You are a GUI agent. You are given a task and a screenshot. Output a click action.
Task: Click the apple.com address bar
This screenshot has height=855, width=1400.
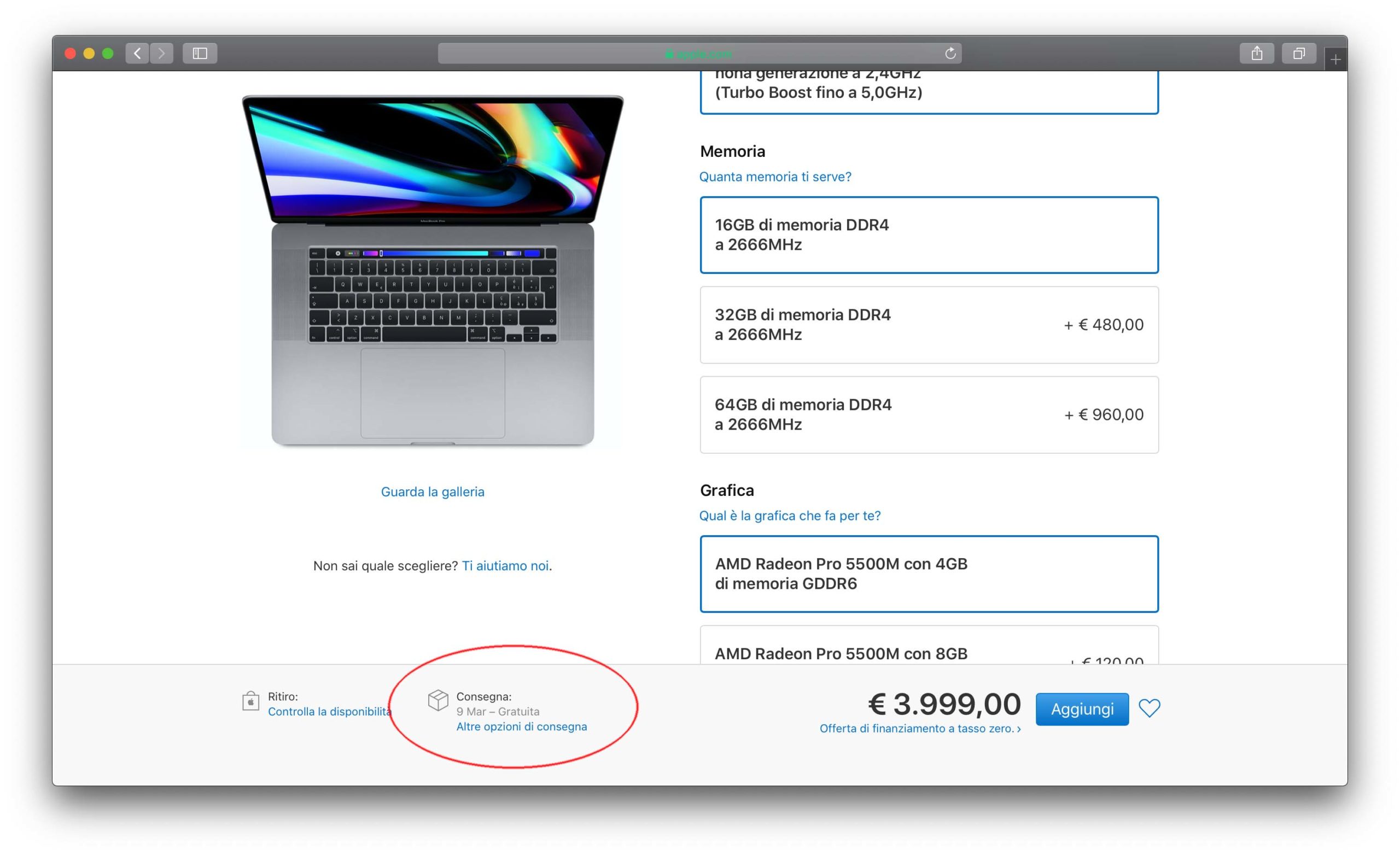pyautogui.click(x=699, y=54)
